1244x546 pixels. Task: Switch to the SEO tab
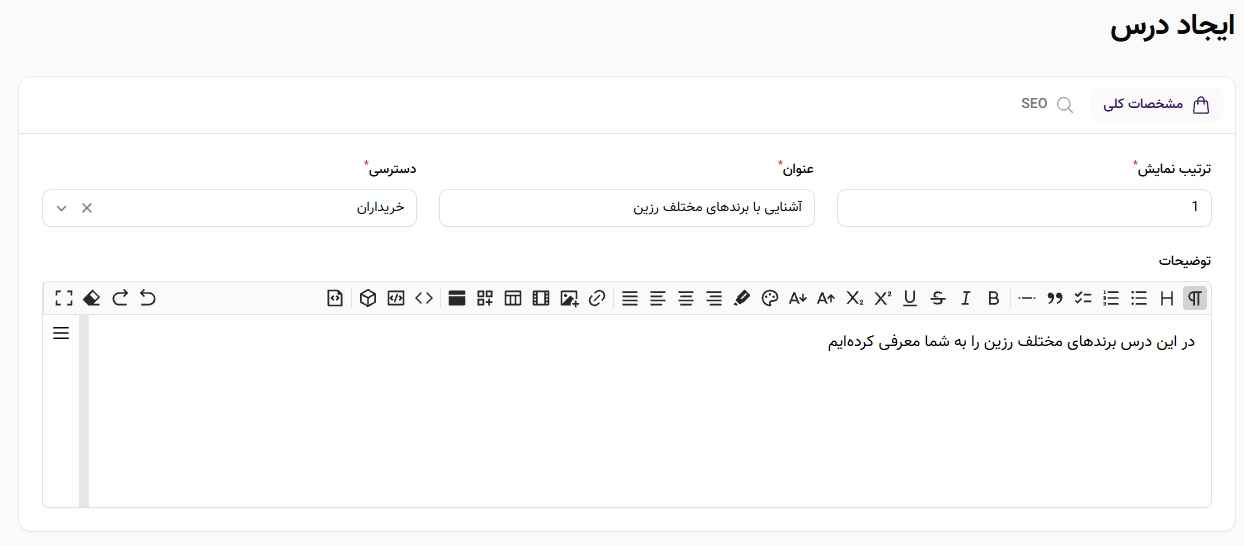(1047, 104)
